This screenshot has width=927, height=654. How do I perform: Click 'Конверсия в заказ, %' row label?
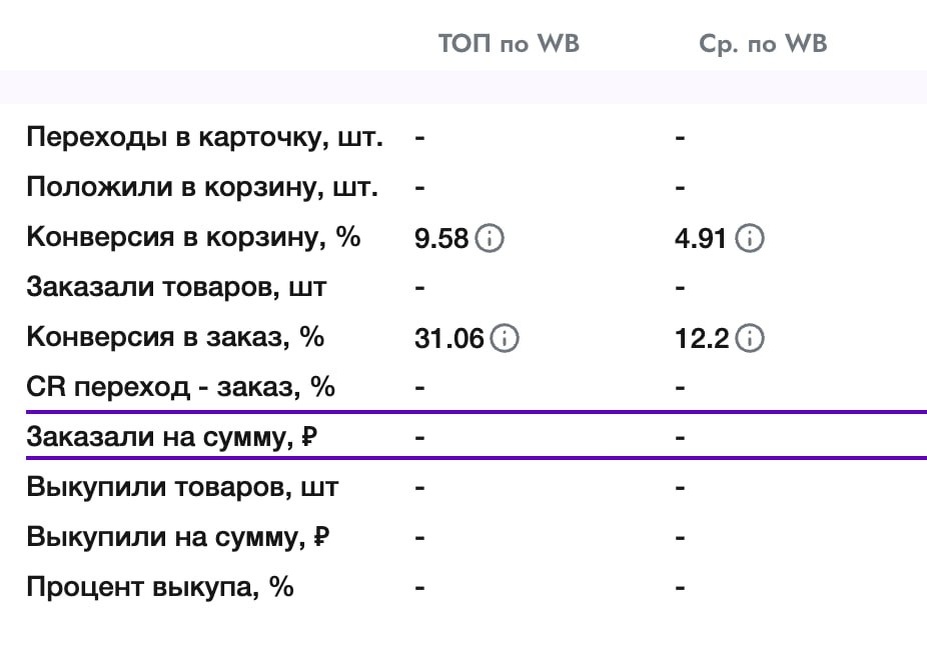[175, 338]
